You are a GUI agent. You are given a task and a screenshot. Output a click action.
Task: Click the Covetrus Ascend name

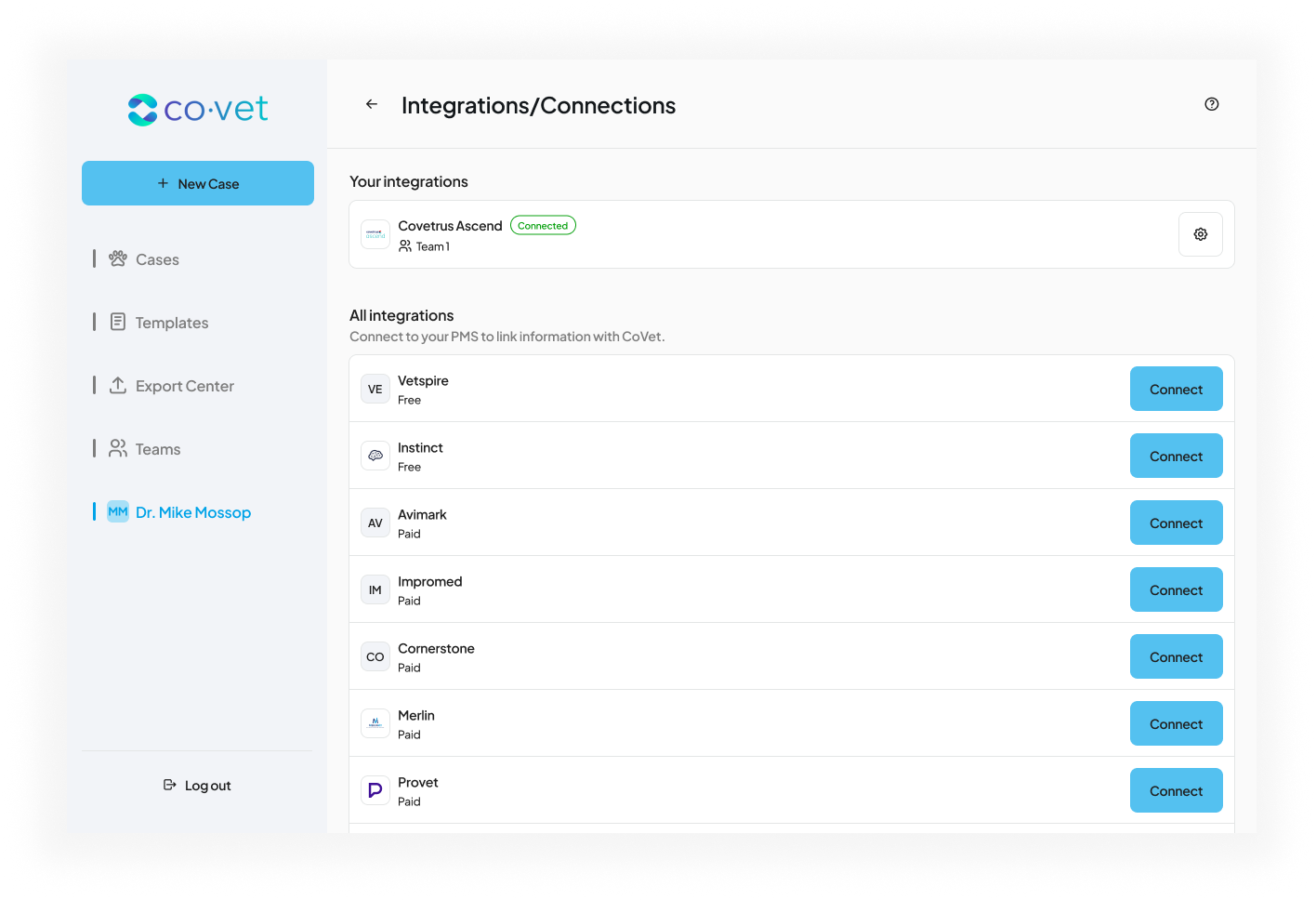450,226
